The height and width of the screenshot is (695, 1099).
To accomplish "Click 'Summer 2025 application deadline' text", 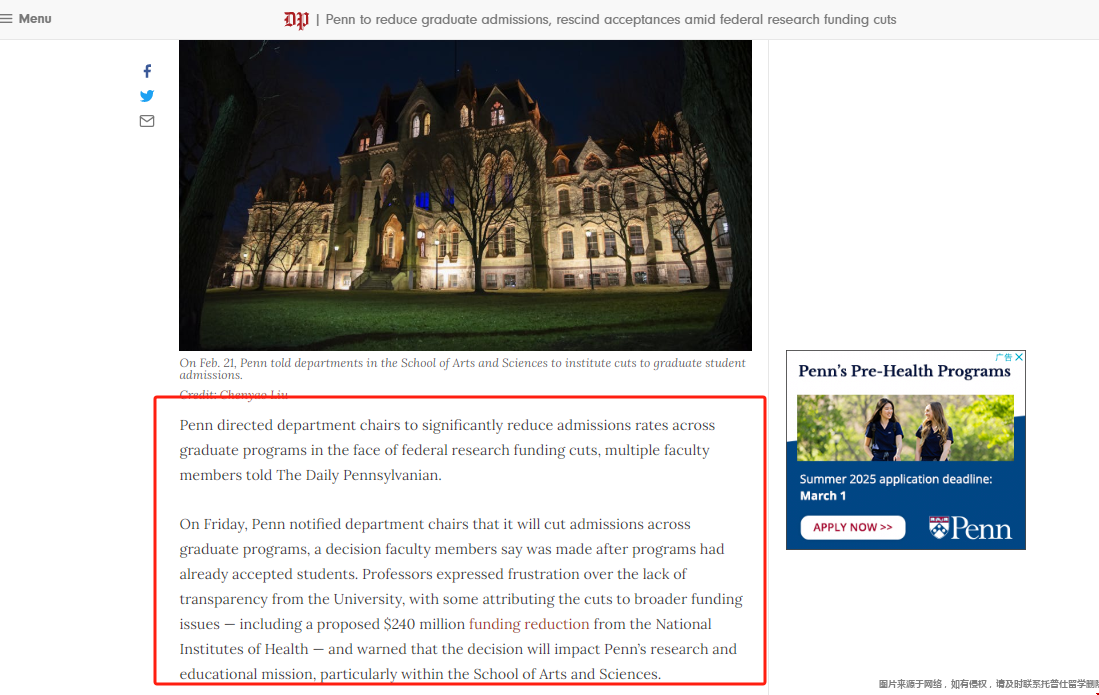I will (896, 479).
